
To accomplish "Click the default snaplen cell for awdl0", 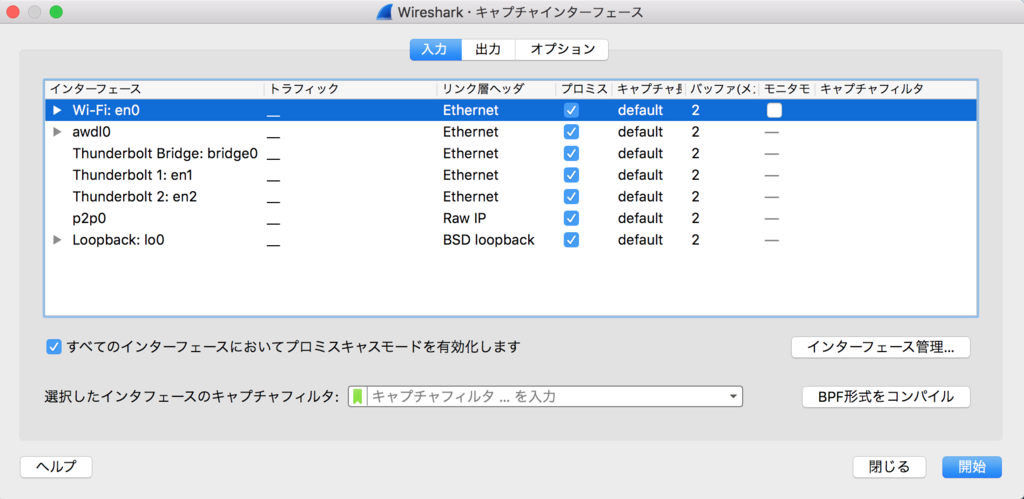I will [640, 132].
